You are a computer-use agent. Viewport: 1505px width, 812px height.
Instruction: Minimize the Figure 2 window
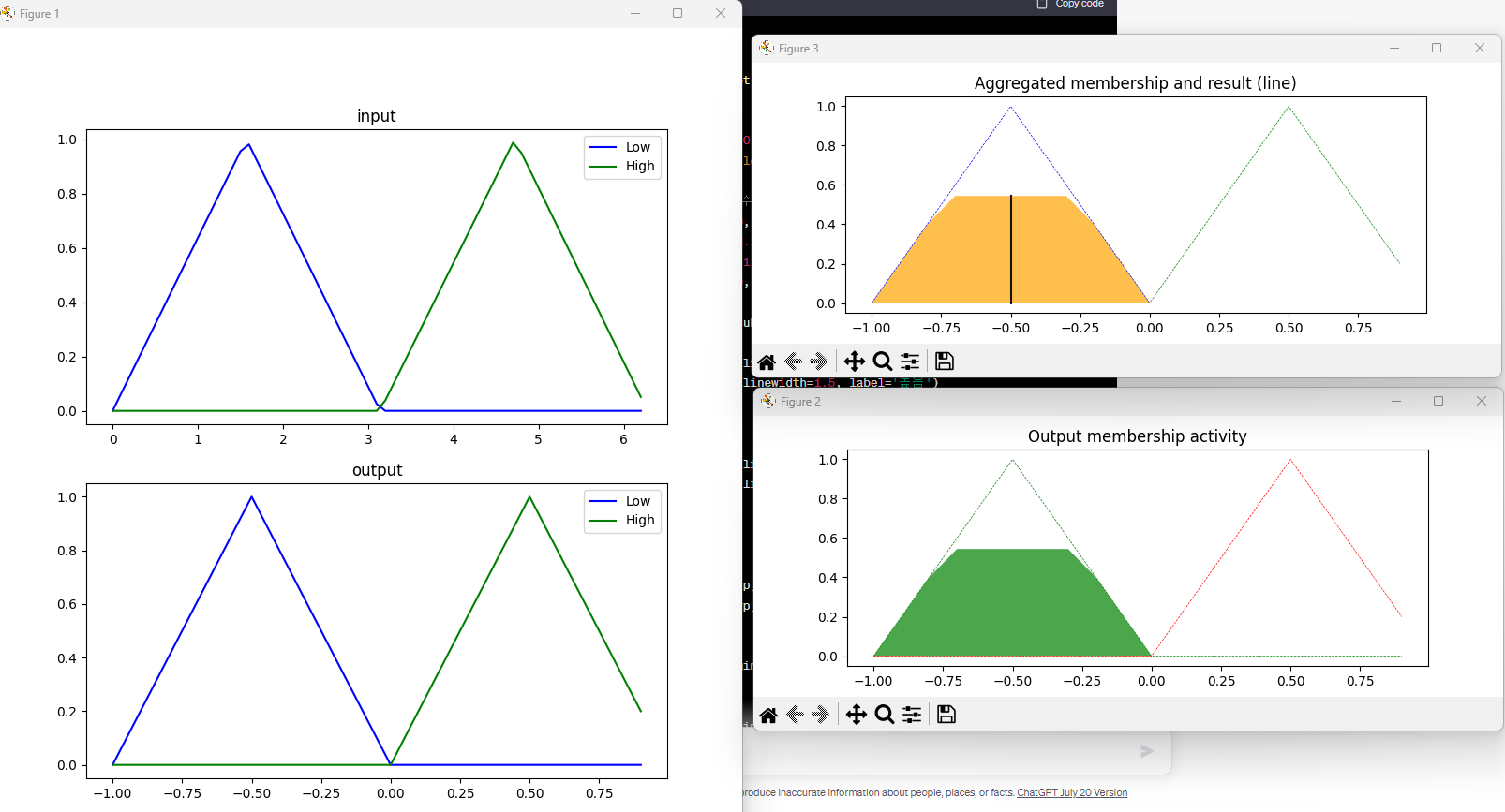(x=1396, y=401)
